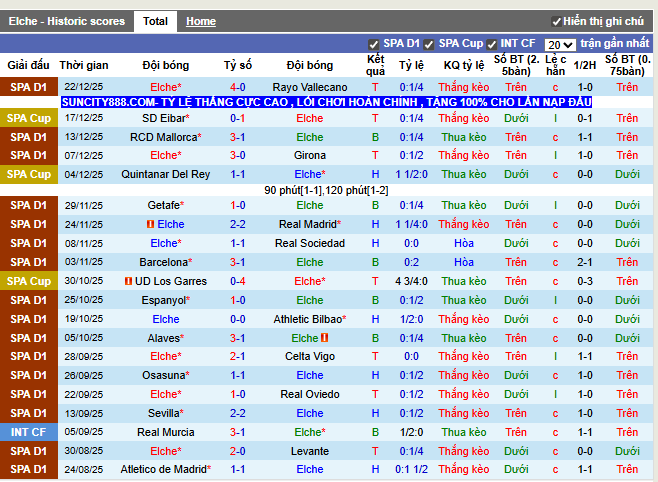Open Barcelona* team link

[166, 262]
